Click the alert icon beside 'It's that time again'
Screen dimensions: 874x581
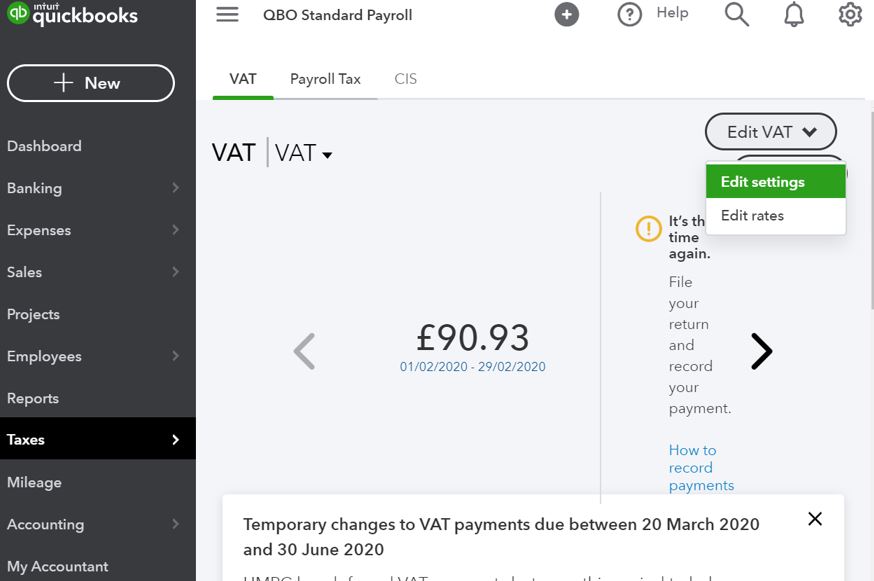647,229
